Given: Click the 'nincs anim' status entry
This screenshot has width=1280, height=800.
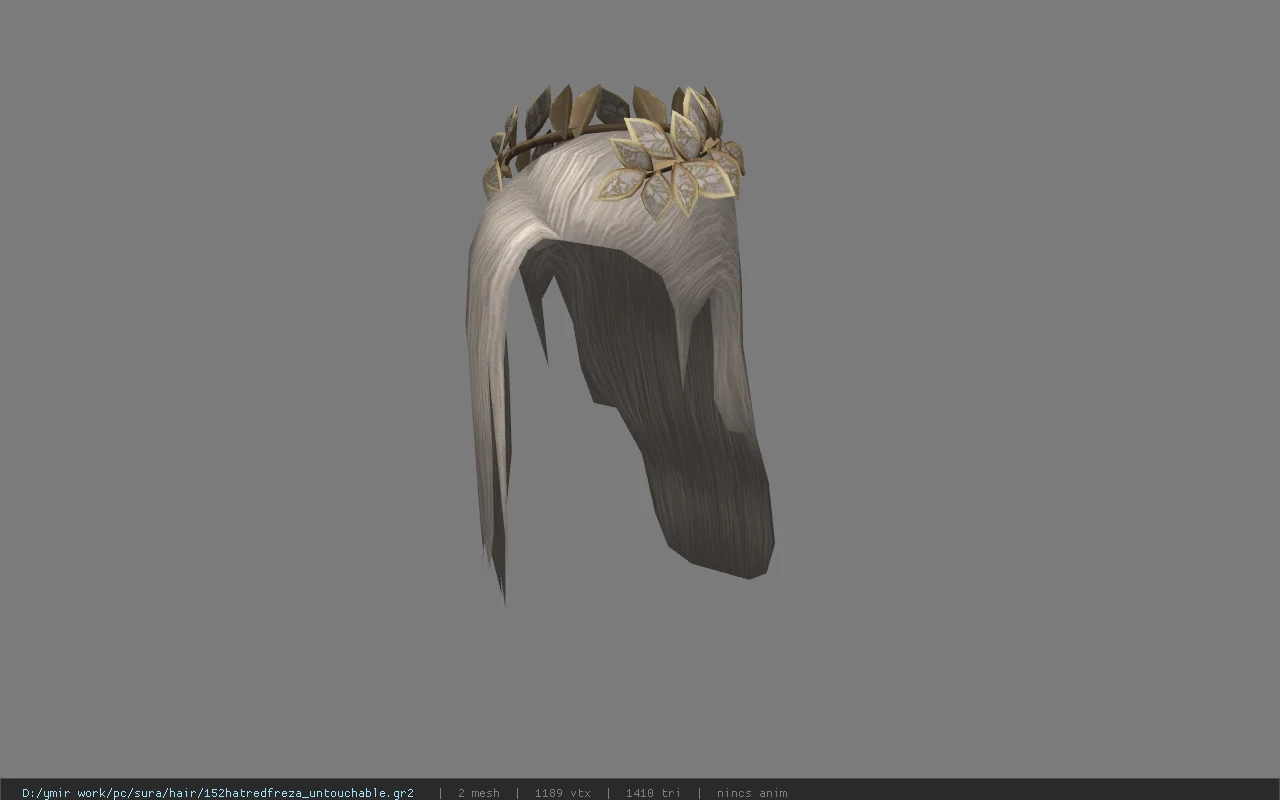Looking at the screenshot, I should point(752,793).
